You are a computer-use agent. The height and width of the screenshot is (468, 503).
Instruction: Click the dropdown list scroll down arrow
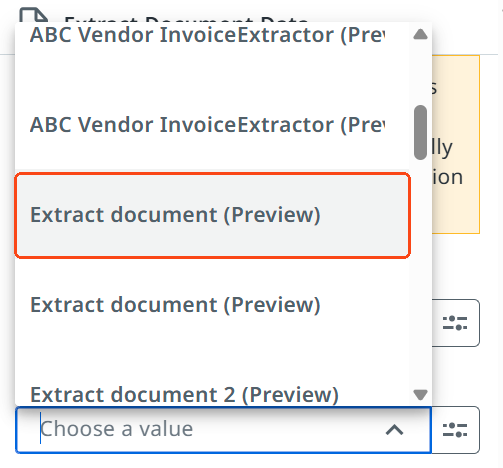click(x=420, y=395)
